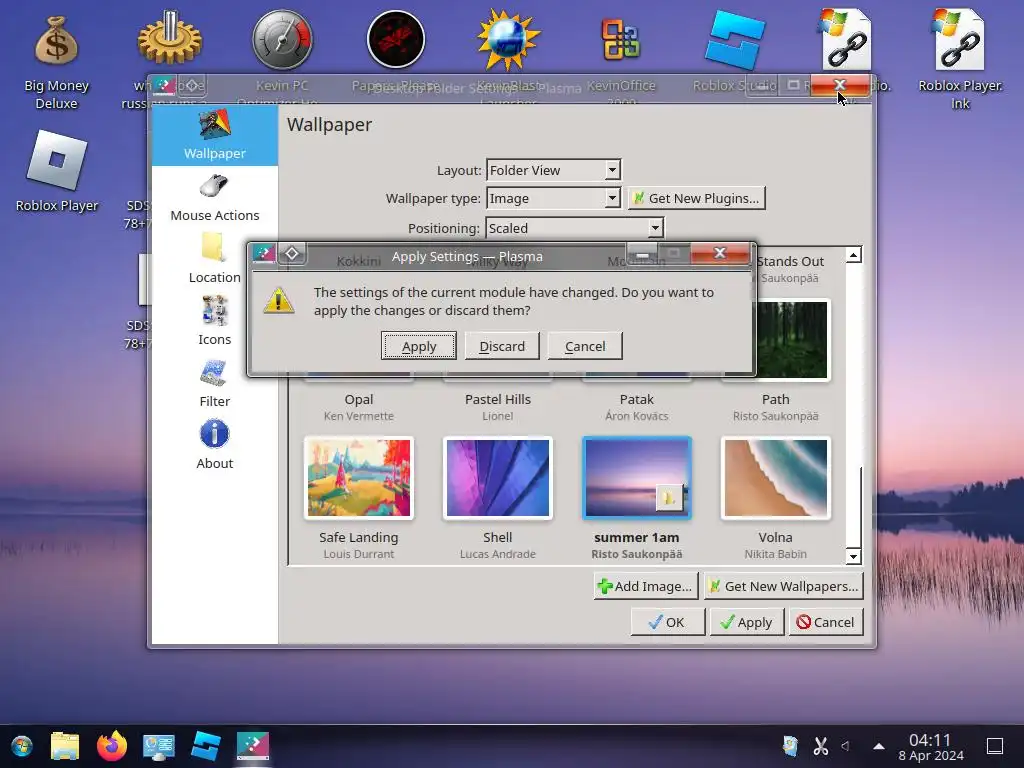Select the Wallpaper sidebar section

215,135
